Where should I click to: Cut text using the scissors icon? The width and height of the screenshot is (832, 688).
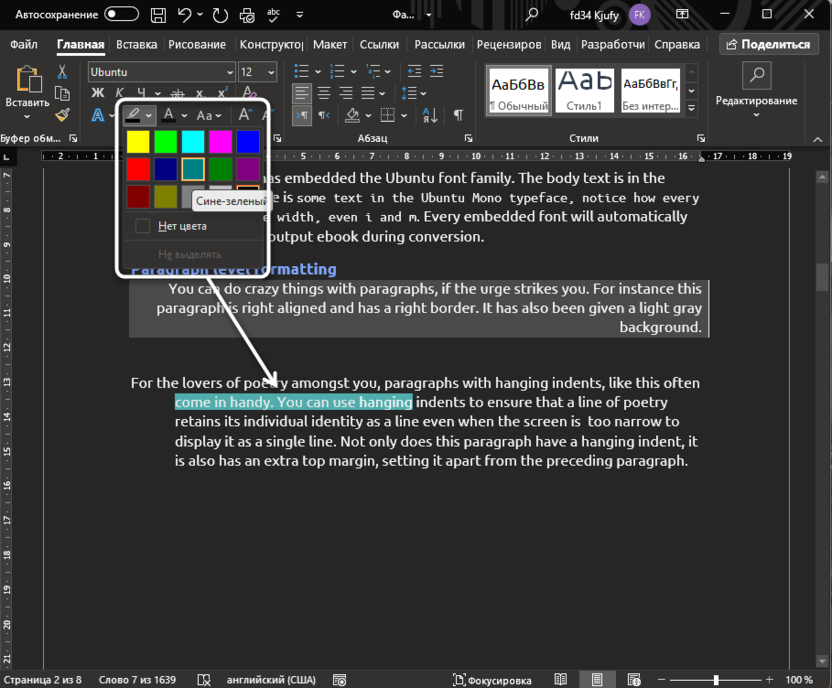tap(61, 71)
